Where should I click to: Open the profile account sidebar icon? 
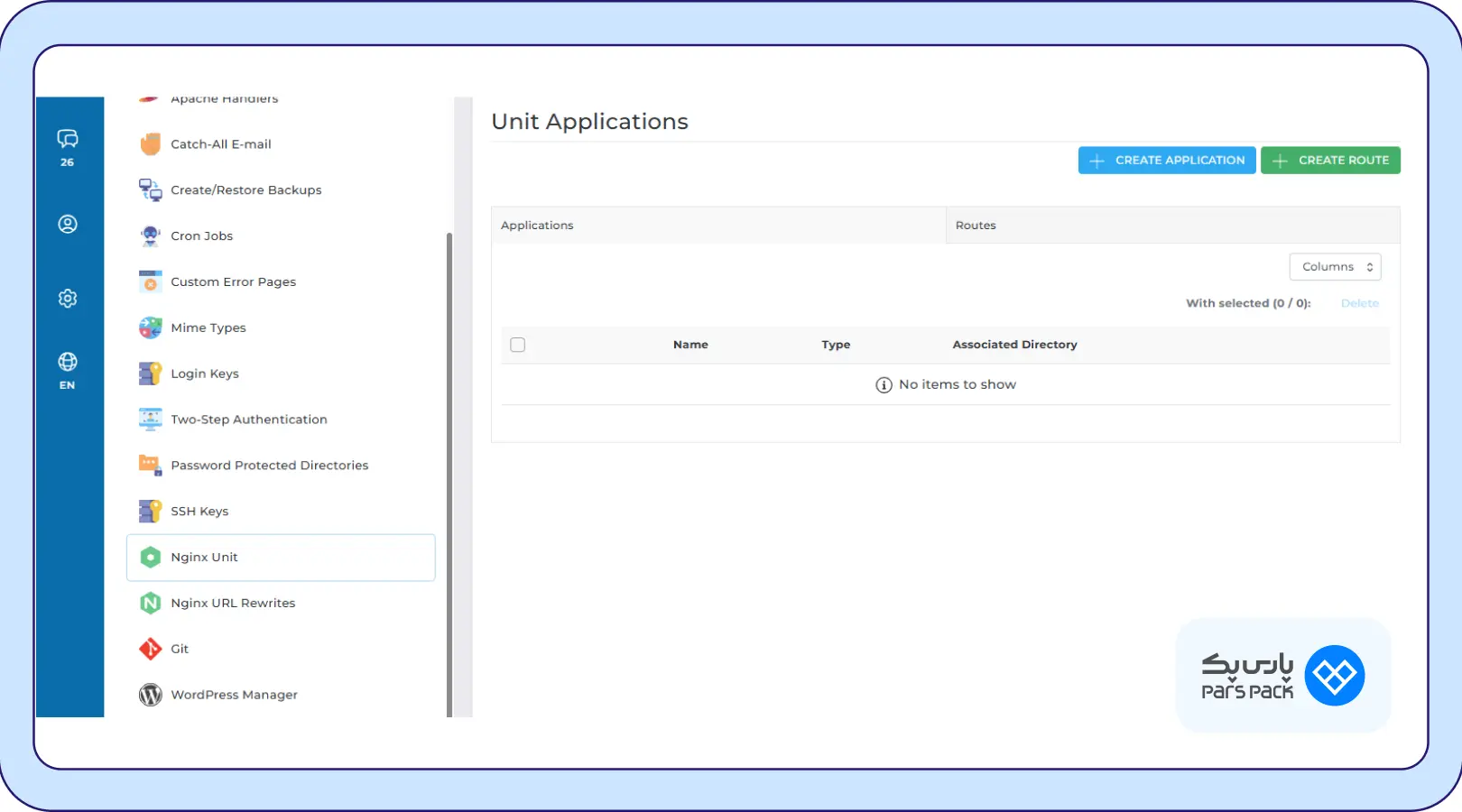(x=67, y=224)
